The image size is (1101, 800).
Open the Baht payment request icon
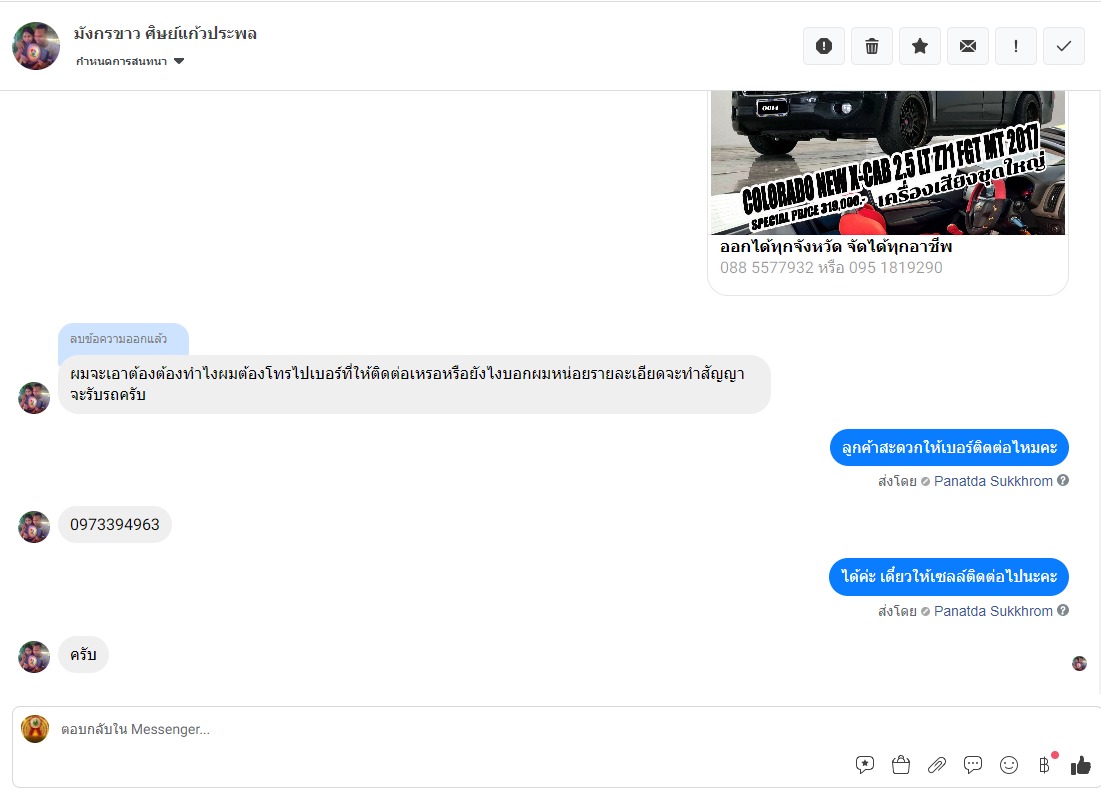(1046, 764)
